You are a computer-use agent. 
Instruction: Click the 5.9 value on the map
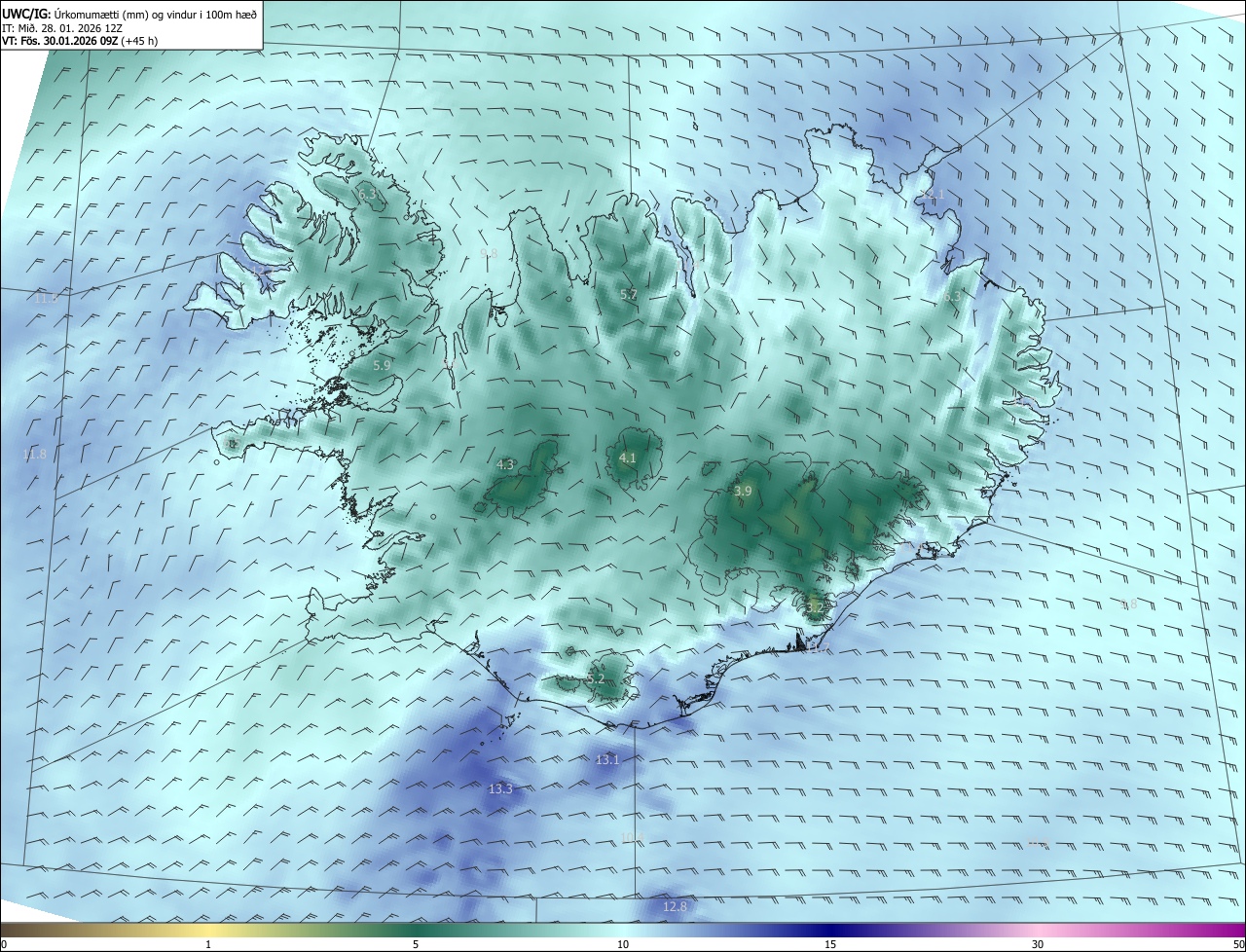[382, 365]
